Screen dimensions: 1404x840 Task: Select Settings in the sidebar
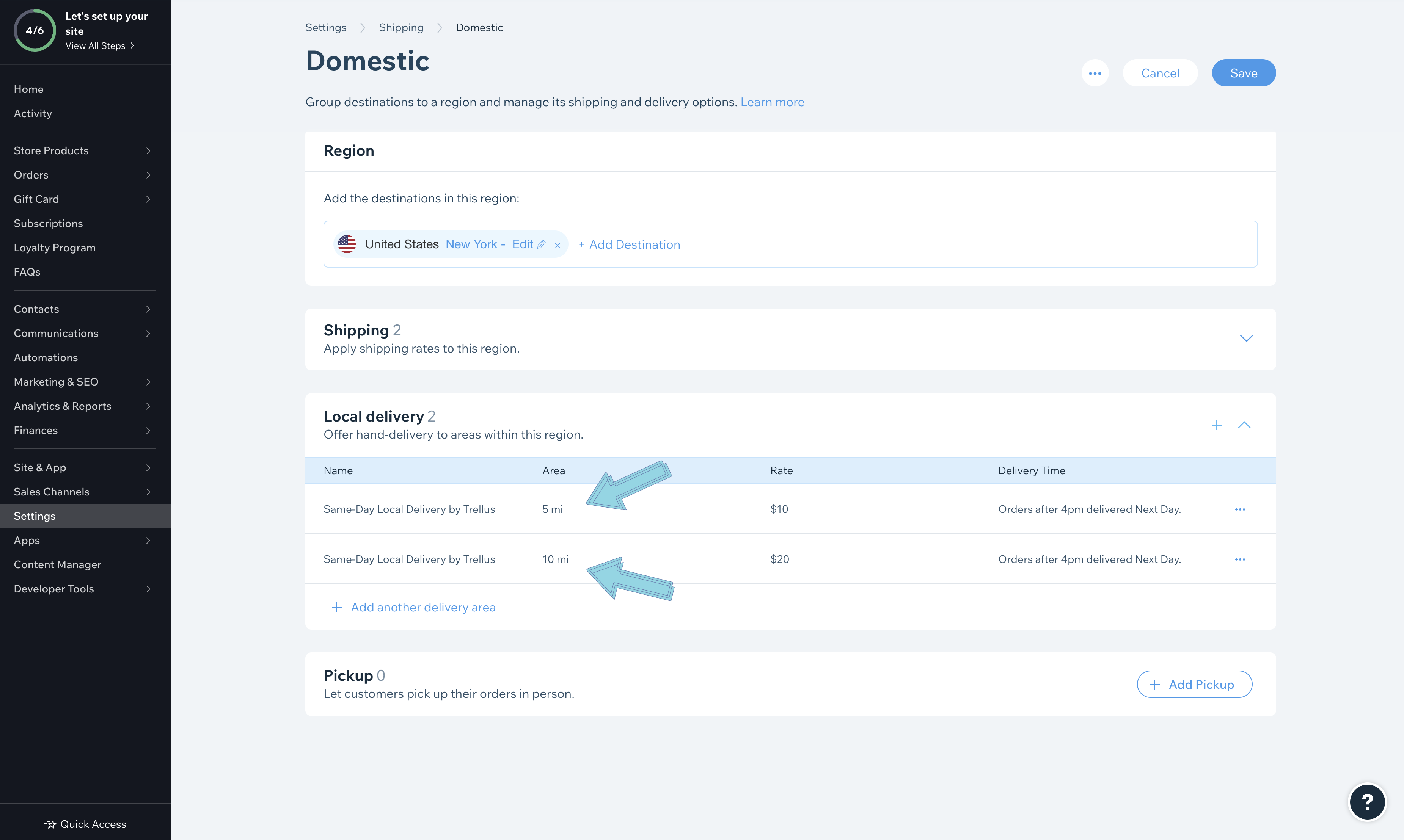85,516
